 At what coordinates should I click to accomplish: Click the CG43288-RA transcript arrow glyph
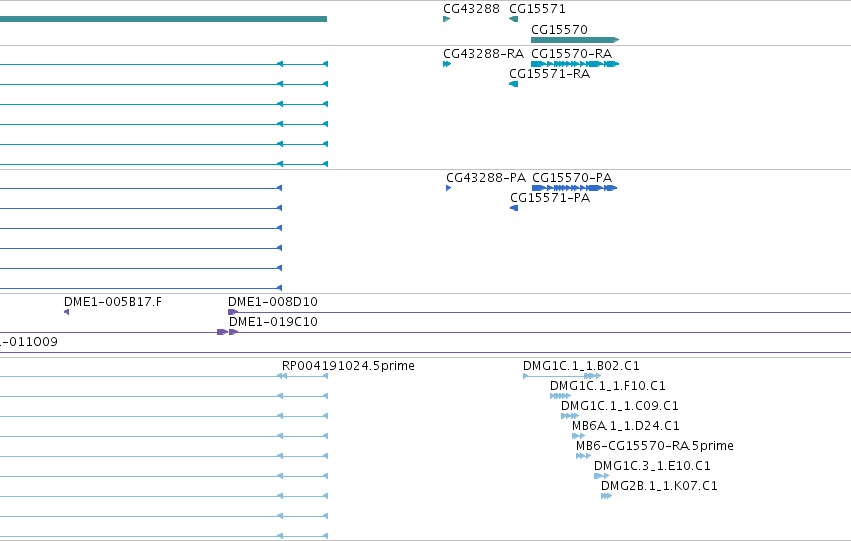447,64
